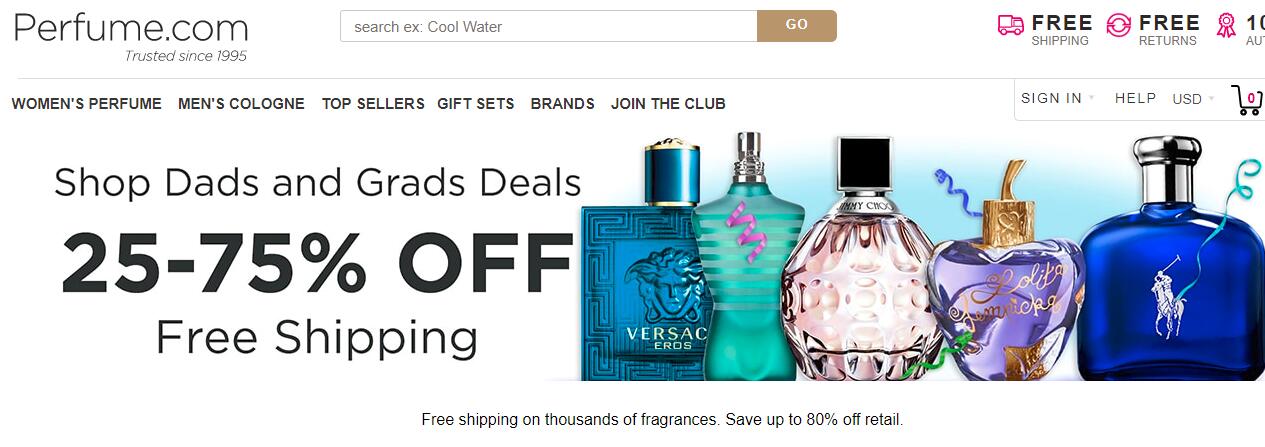Open the Men's Cologne menu

tap(241, 104)
